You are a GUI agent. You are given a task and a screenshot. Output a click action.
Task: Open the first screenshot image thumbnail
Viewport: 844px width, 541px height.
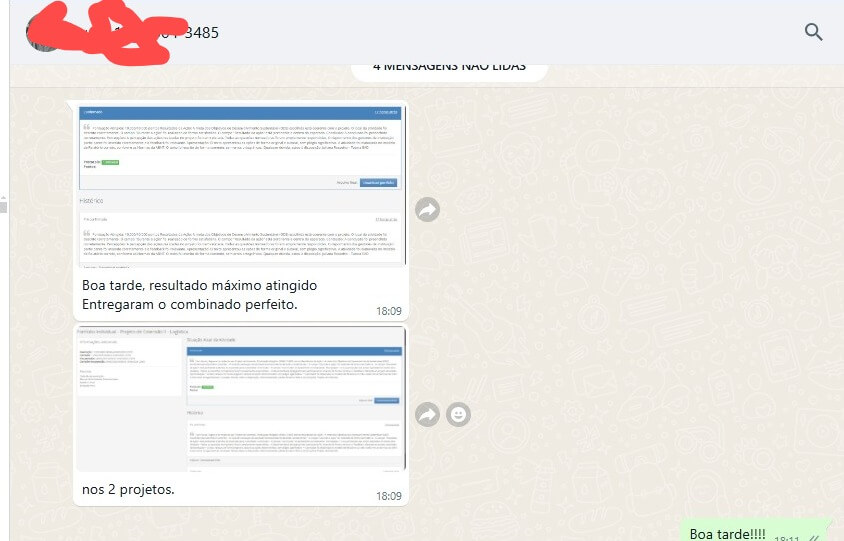pos(240,185)
